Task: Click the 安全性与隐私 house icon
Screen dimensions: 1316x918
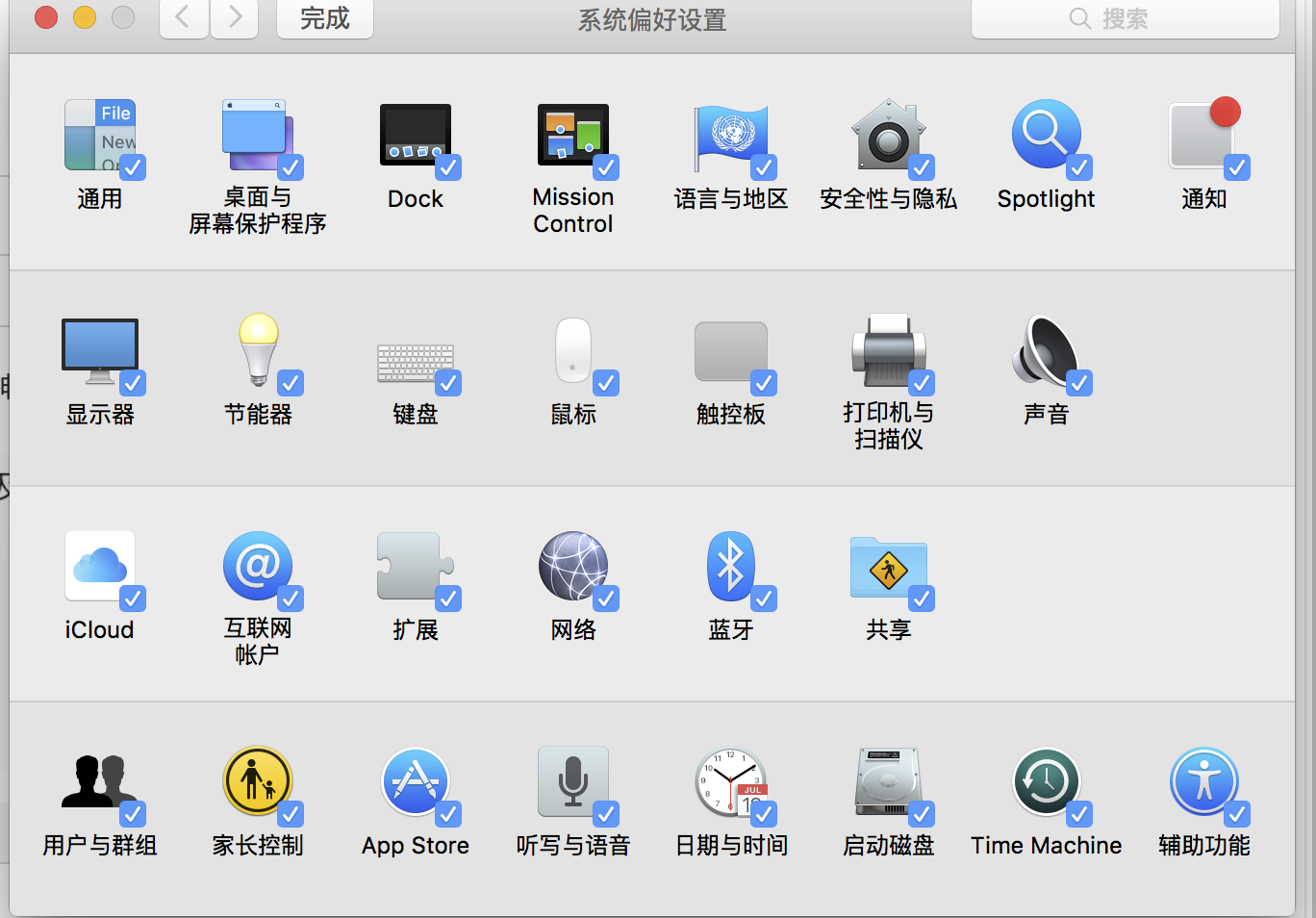Action: point(887,136)
